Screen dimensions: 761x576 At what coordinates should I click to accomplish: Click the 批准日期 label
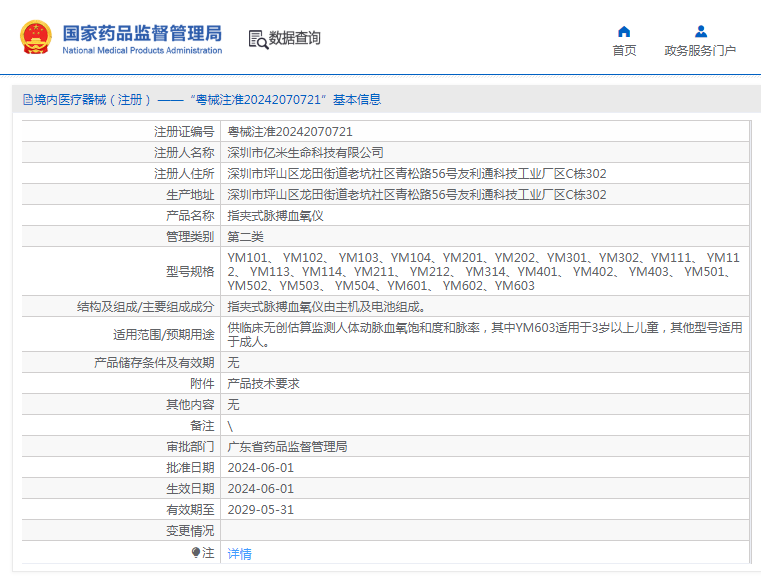coord(190,468)
